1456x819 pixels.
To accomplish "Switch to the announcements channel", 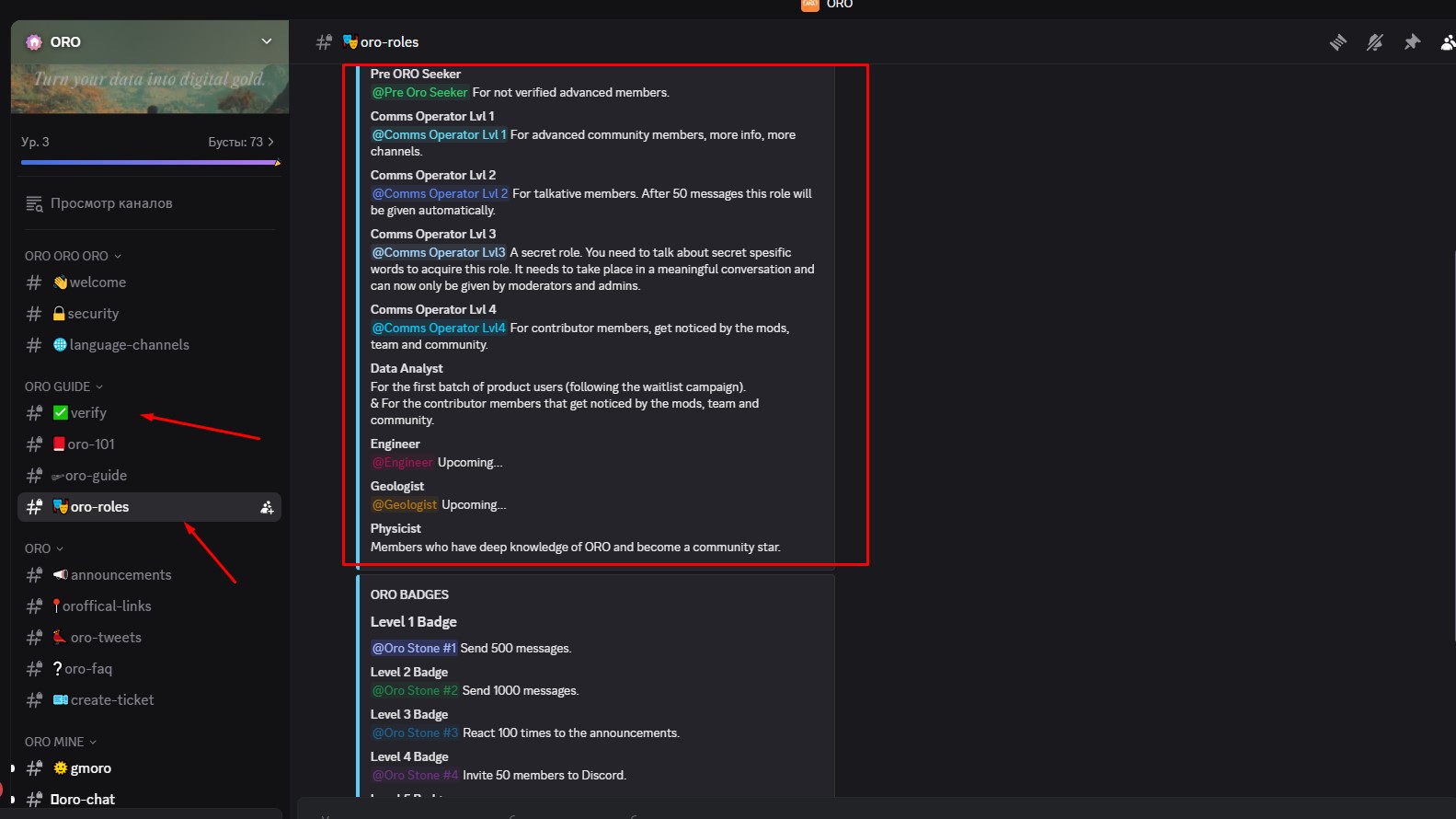I will pos(120,575).
